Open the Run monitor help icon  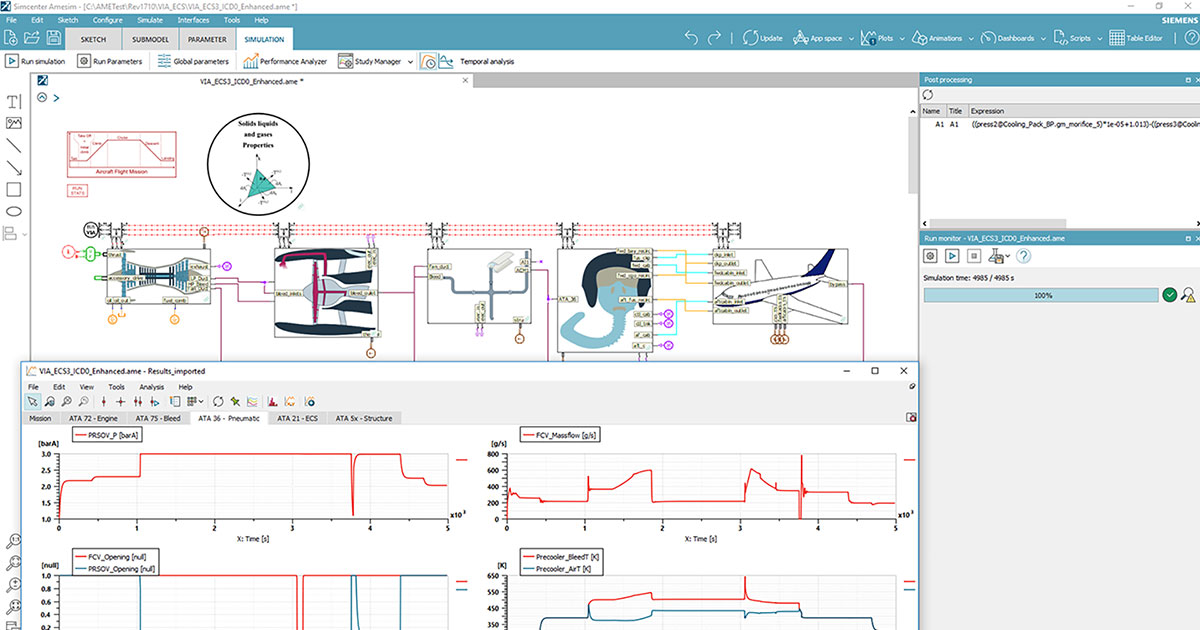(x=1022, y=256)
